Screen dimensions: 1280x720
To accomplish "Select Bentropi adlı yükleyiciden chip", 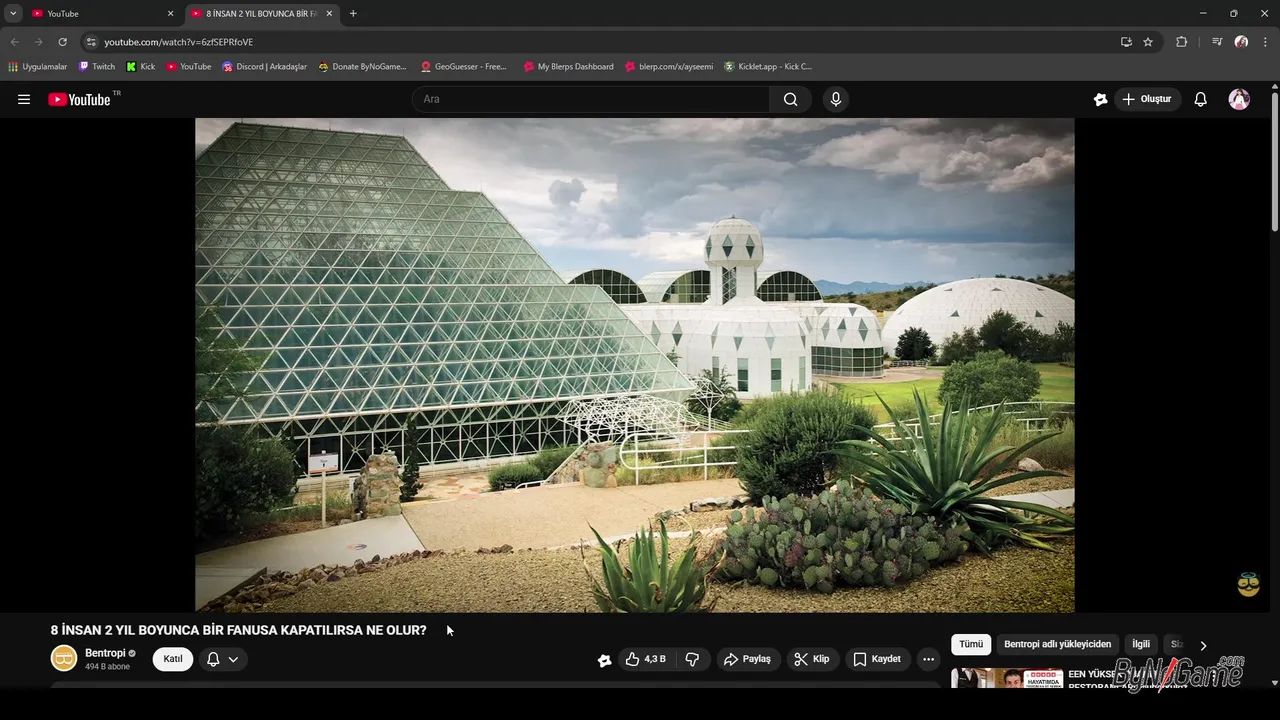I will 1057,644.
